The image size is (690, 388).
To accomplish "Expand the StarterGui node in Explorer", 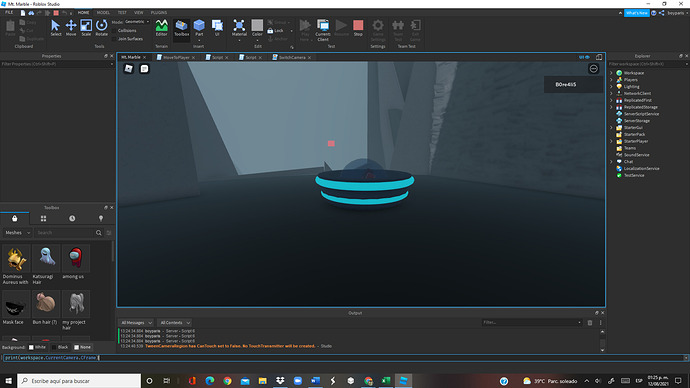I will (611, 128).
